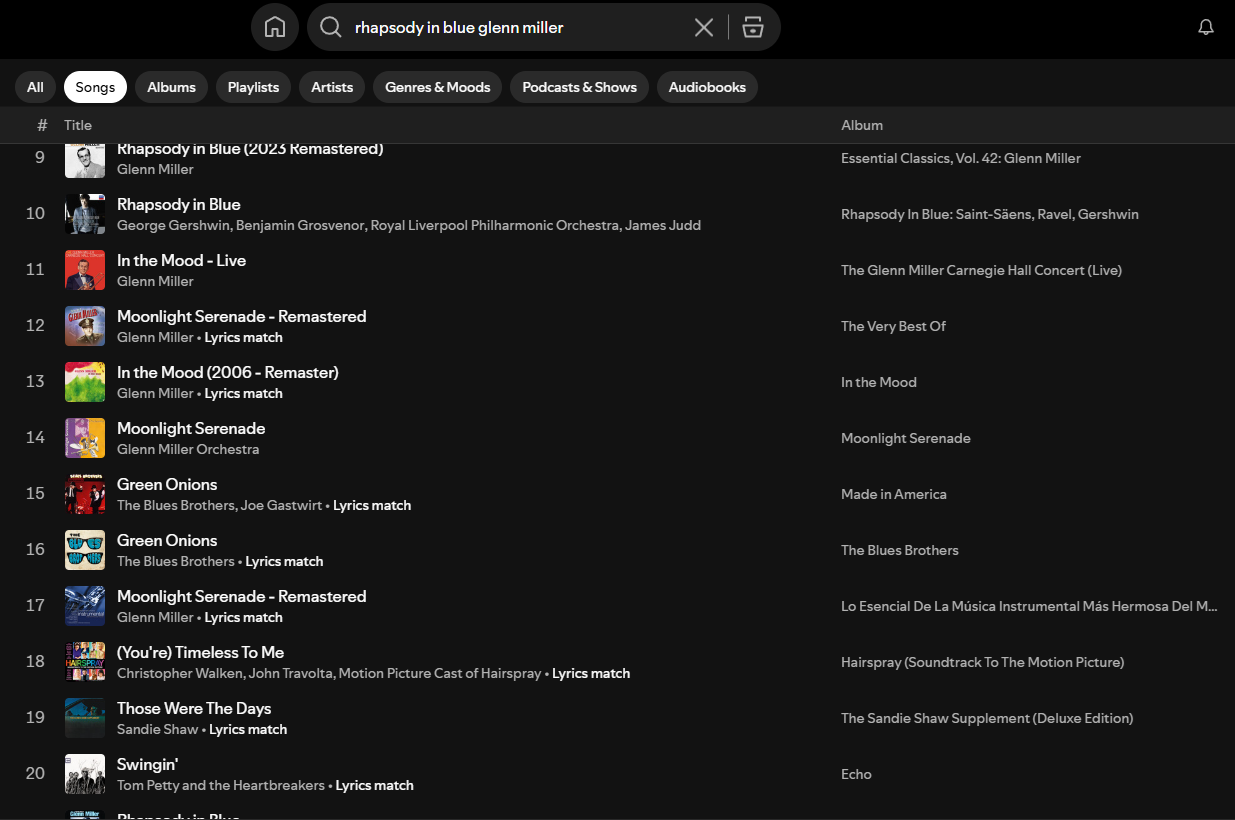This screenshot has width=1235, height=820.
Task: Select the Audiobooks filter chip
Action: pos(707,87)
